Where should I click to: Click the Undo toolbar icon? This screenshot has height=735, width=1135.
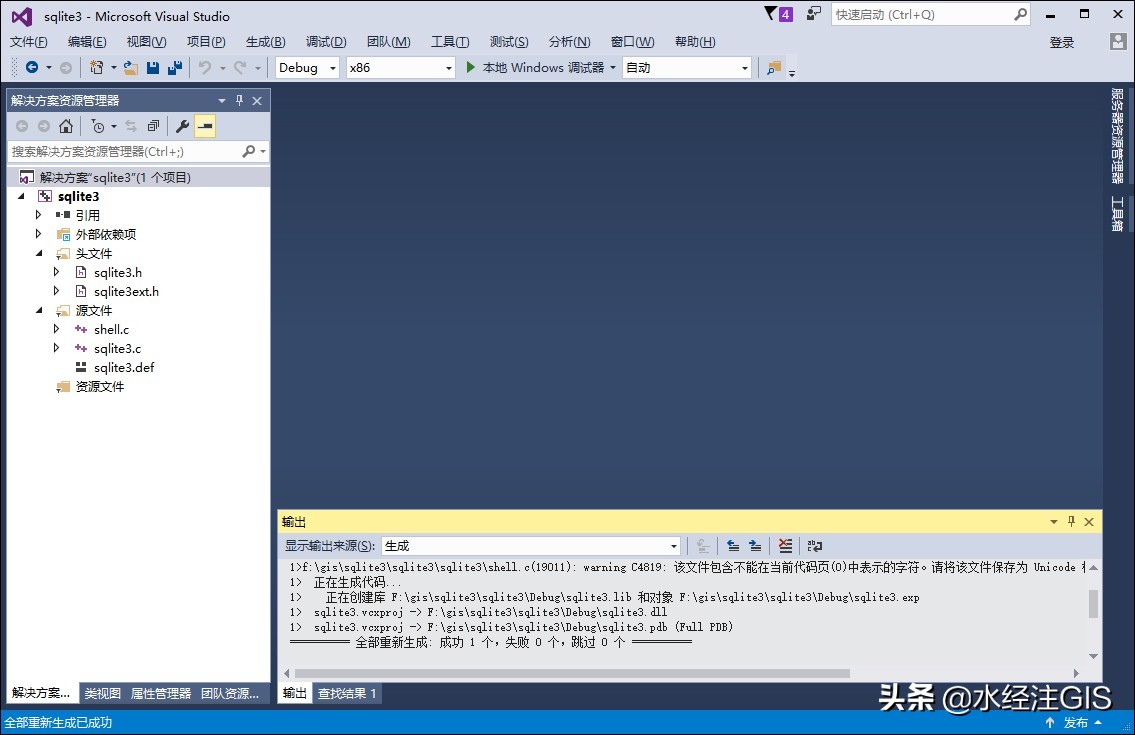click(x=206, y=67)
